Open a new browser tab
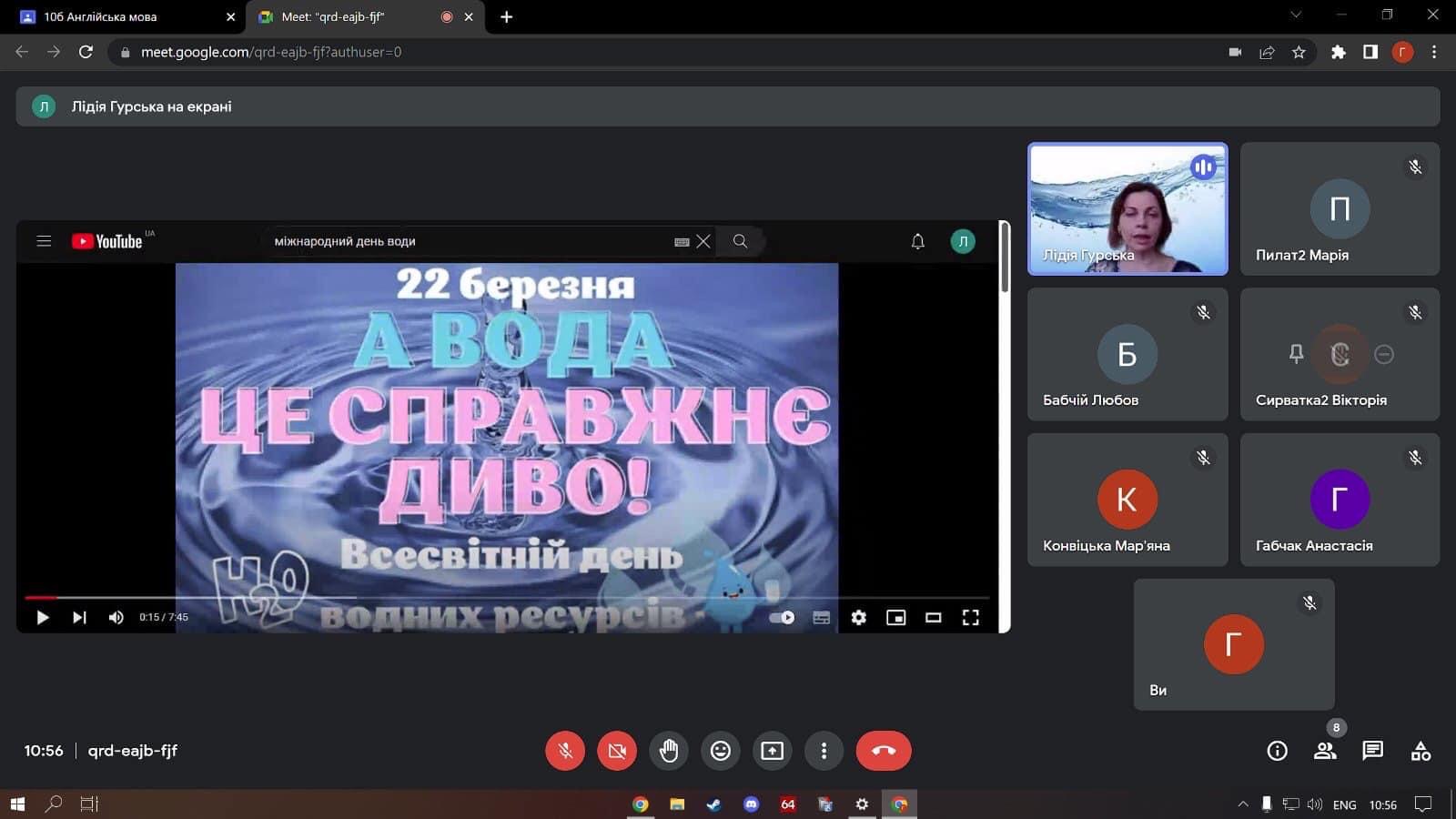 507,16
